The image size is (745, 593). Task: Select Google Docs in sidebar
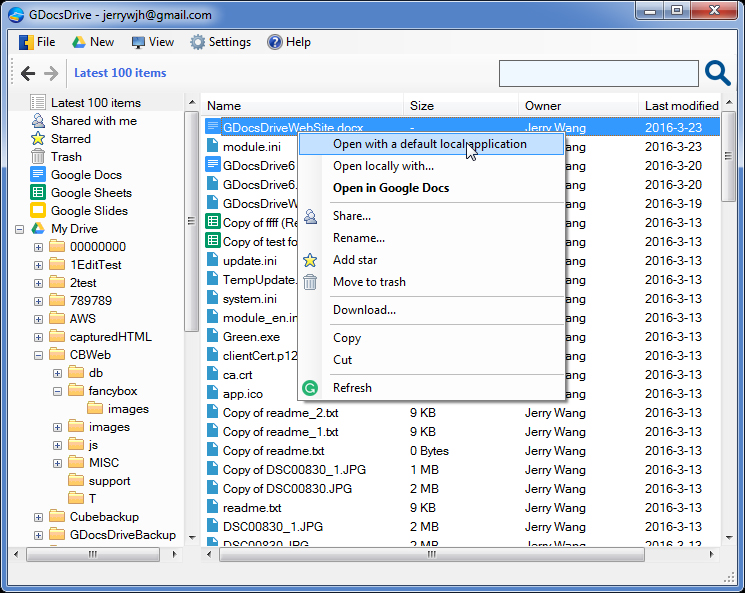pyautogui.click(x=86, y=175)
